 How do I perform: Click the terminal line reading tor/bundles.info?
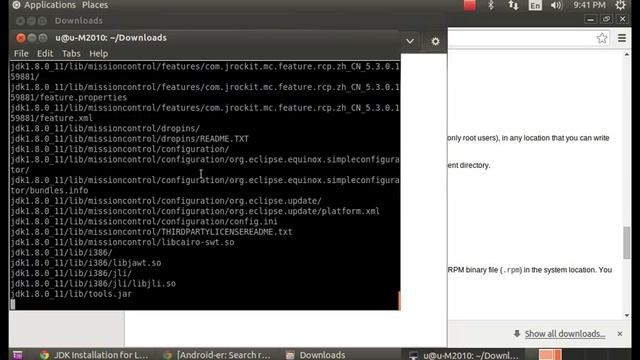[49, 190]
